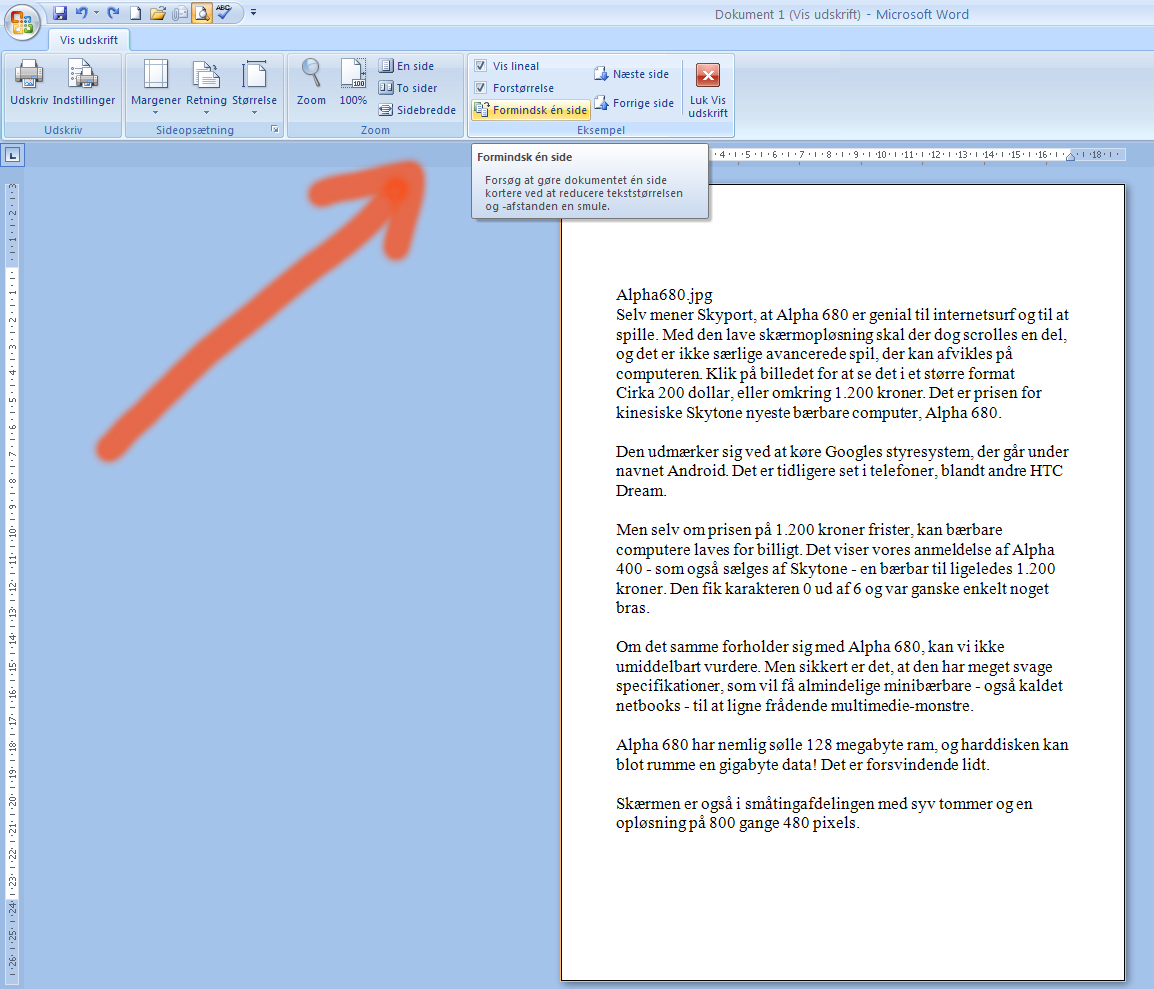Click Save icon in quick access toolbar
This screenshot has height=989, width=1154.
tap(60, 13)
